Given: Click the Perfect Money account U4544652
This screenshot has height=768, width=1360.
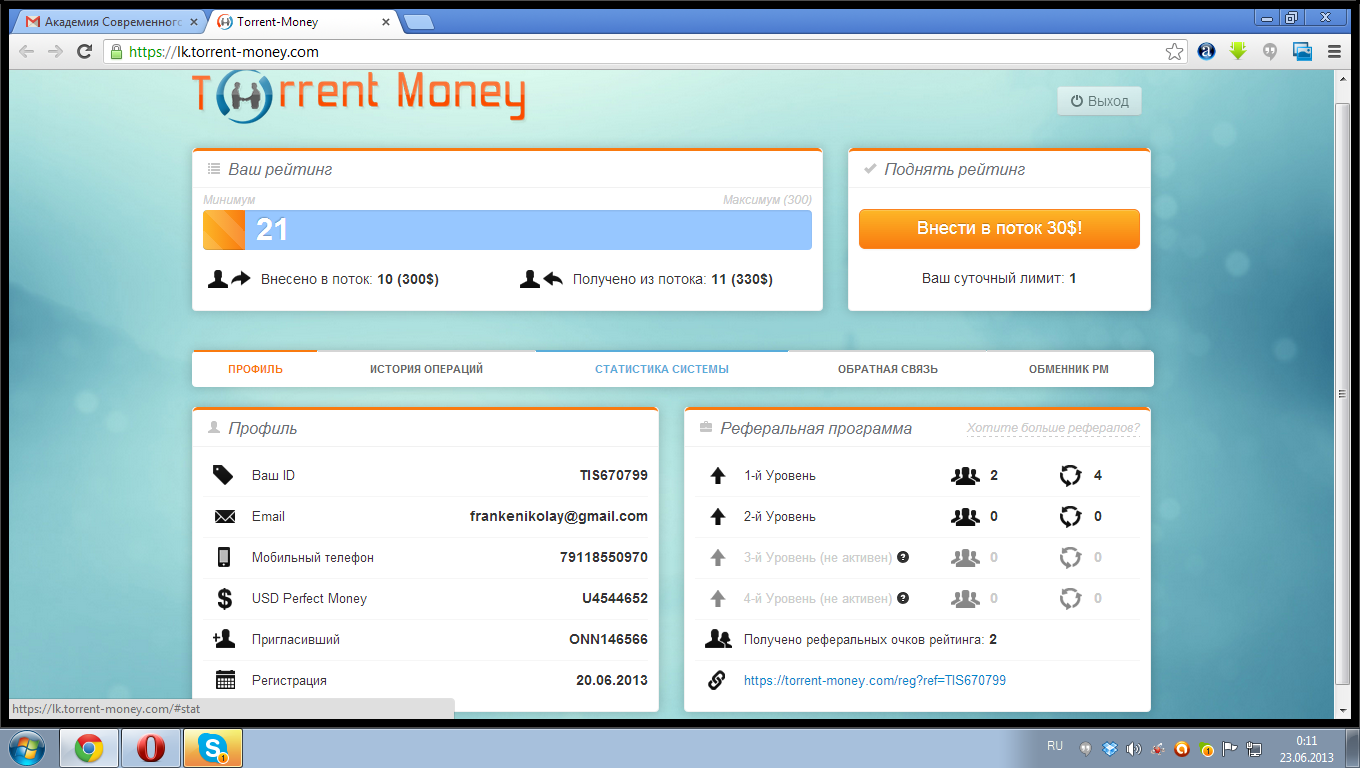Looking at the screenshot, I should coord(615,598).
